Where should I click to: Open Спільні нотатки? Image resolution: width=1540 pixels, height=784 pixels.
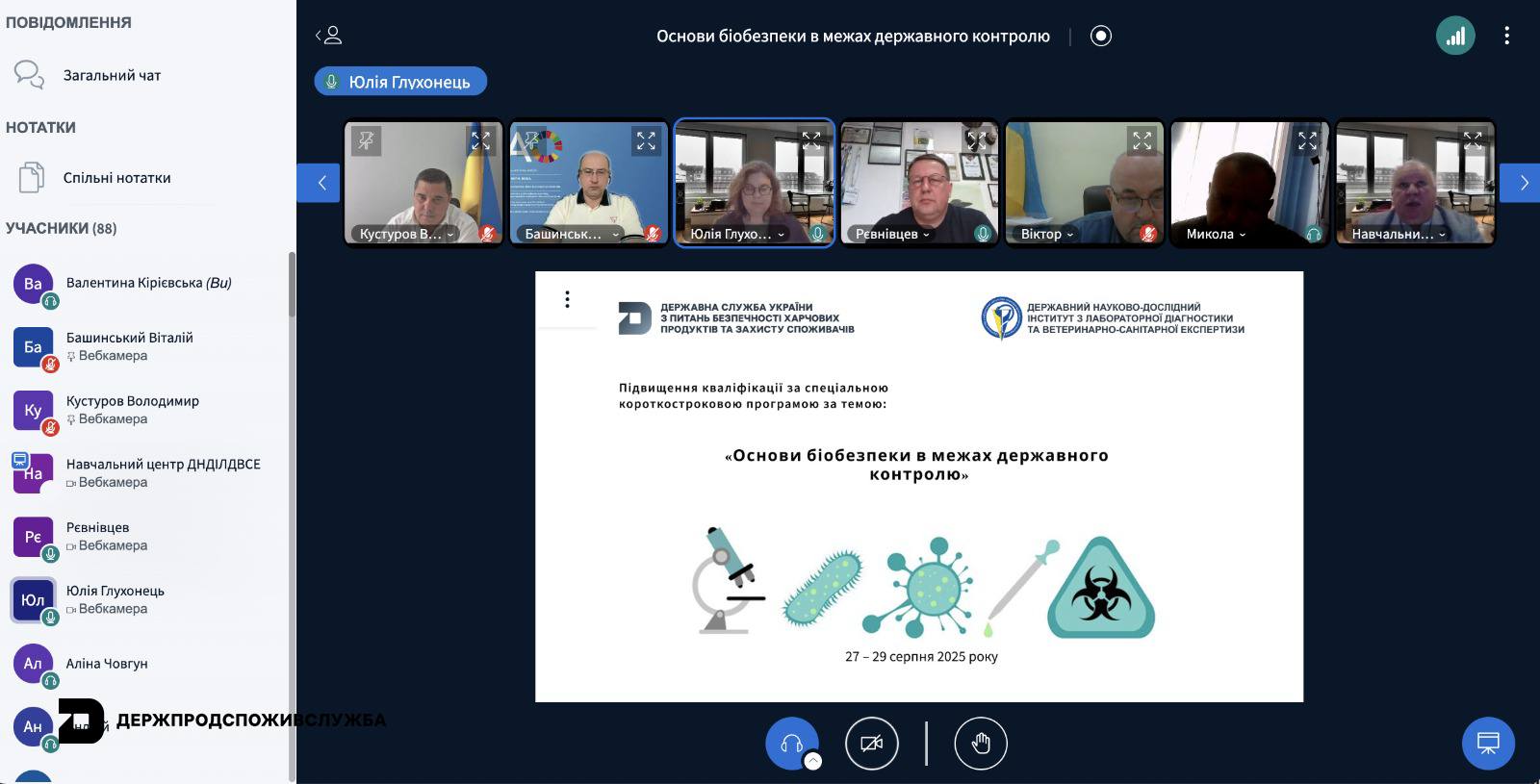click(x=116, y=178)
